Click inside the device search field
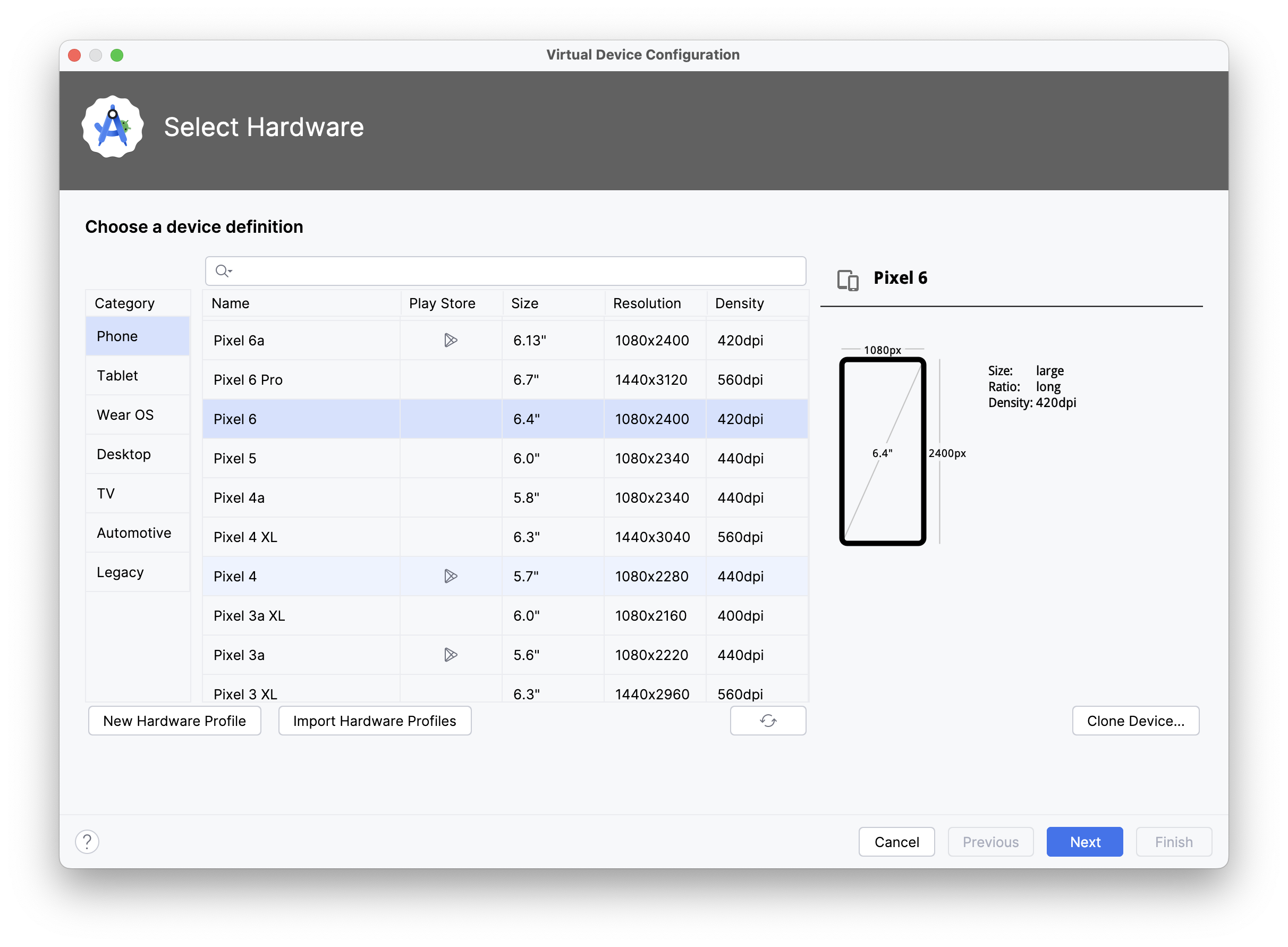This screenshot has width=1288, height=947. tap(504, 270)
